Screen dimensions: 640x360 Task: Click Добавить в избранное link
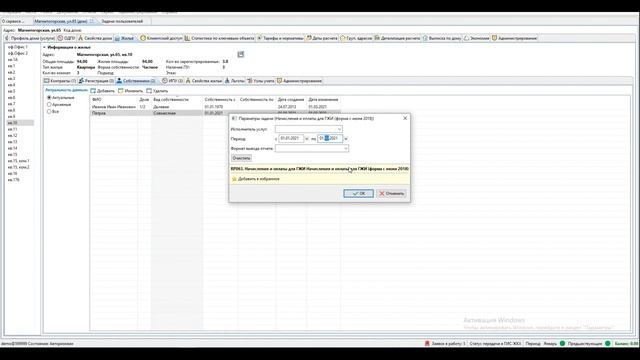[x=259, y=179]
